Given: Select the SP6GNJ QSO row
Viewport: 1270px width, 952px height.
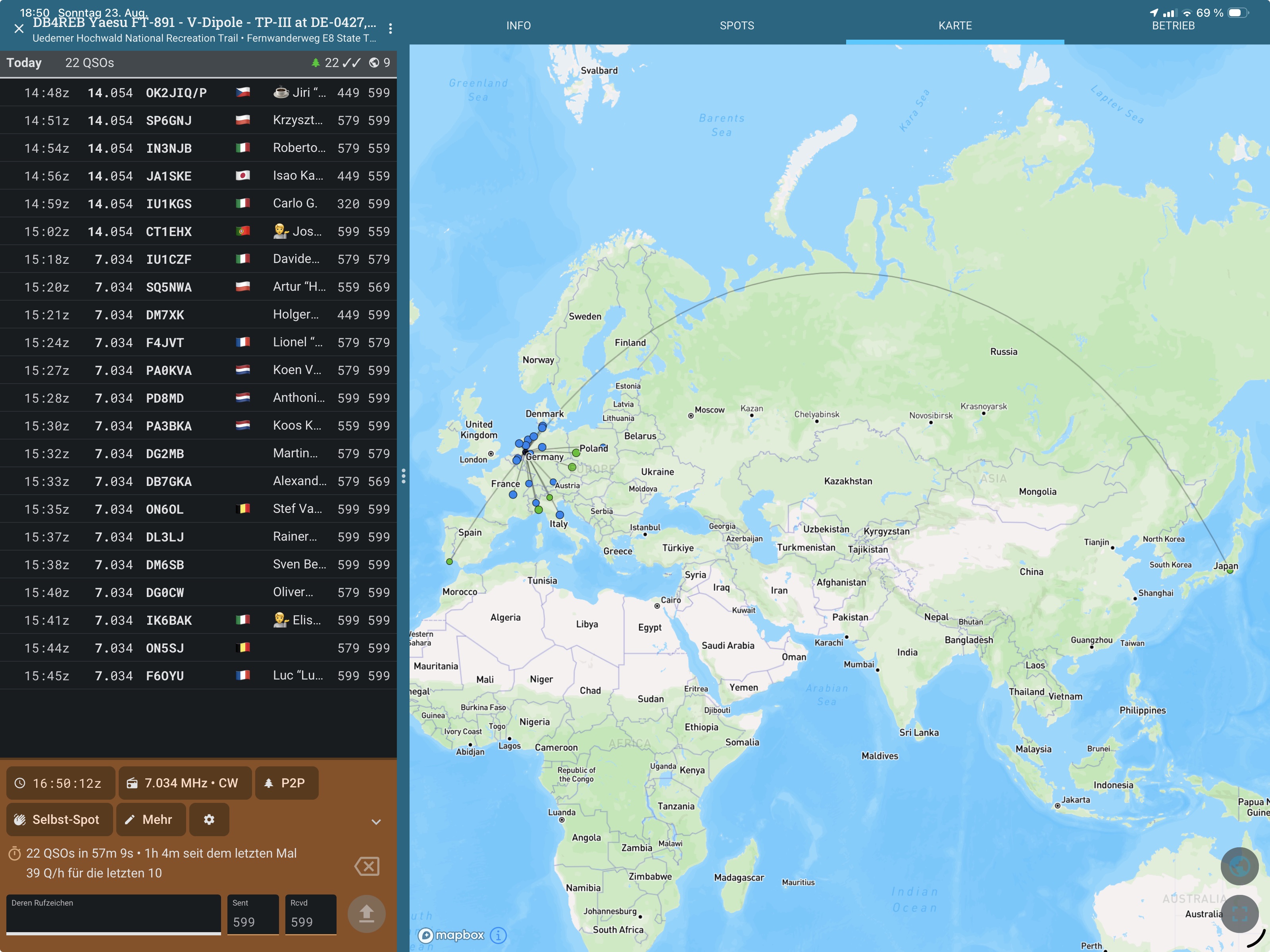Looking at the screenshot, I should click(x=198, y=121).
